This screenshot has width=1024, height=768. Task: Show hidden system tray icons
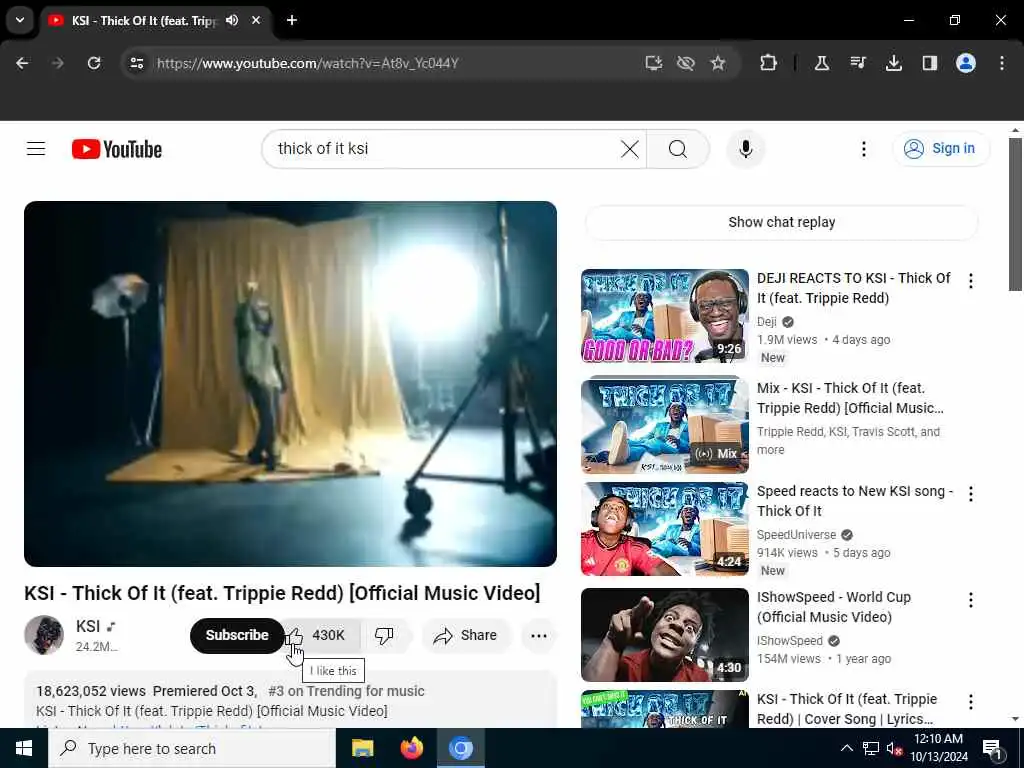coord(846,748)
